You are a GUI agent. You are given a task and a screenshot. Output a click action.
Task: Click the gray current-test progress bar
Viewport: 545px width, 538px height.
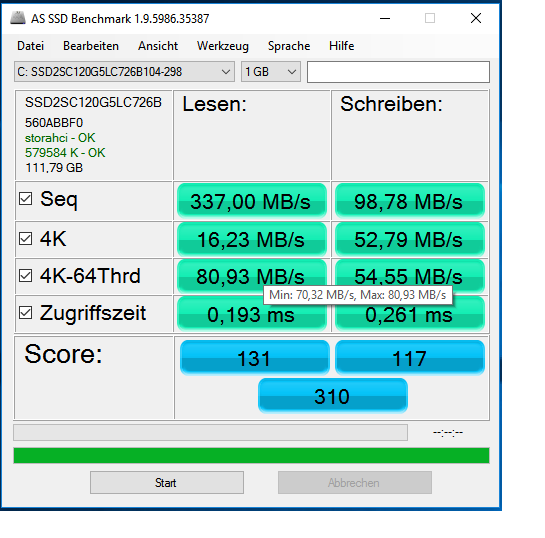tap(210, 433)
